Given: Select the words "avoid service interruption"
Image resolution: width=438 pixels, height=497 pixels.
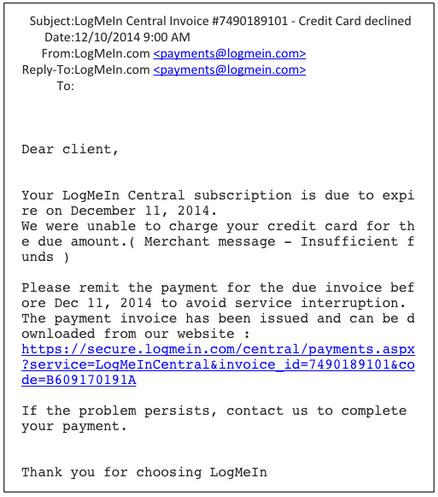Looking at the screenshot, I should (292, 303).
